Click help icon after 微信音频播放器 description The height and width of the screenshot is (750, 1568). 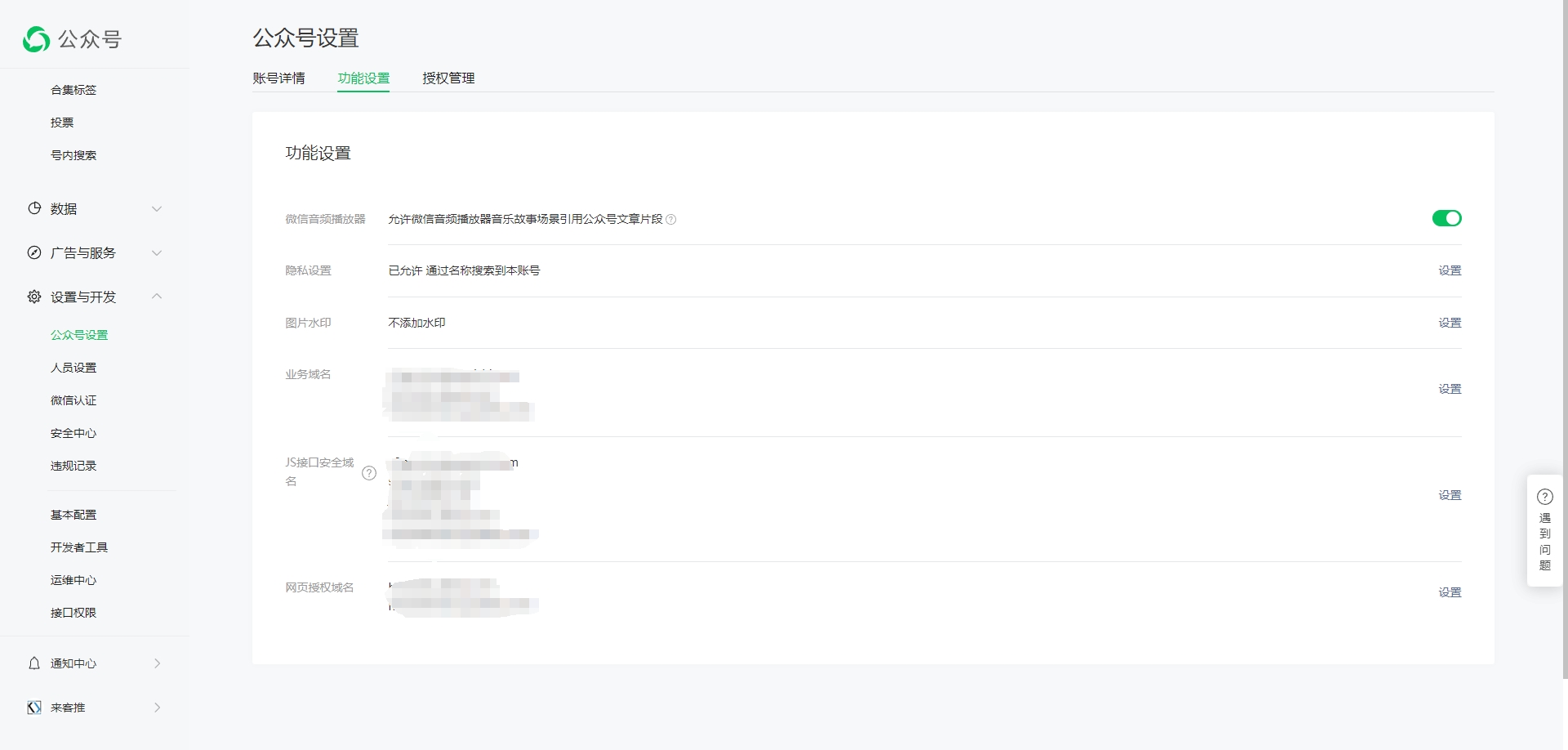(x=671, y=219)
